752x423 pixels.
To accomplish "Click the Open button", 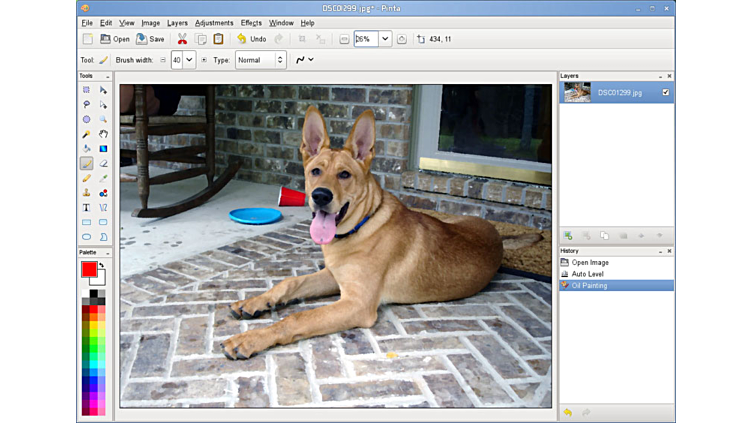I will [114, 39].
